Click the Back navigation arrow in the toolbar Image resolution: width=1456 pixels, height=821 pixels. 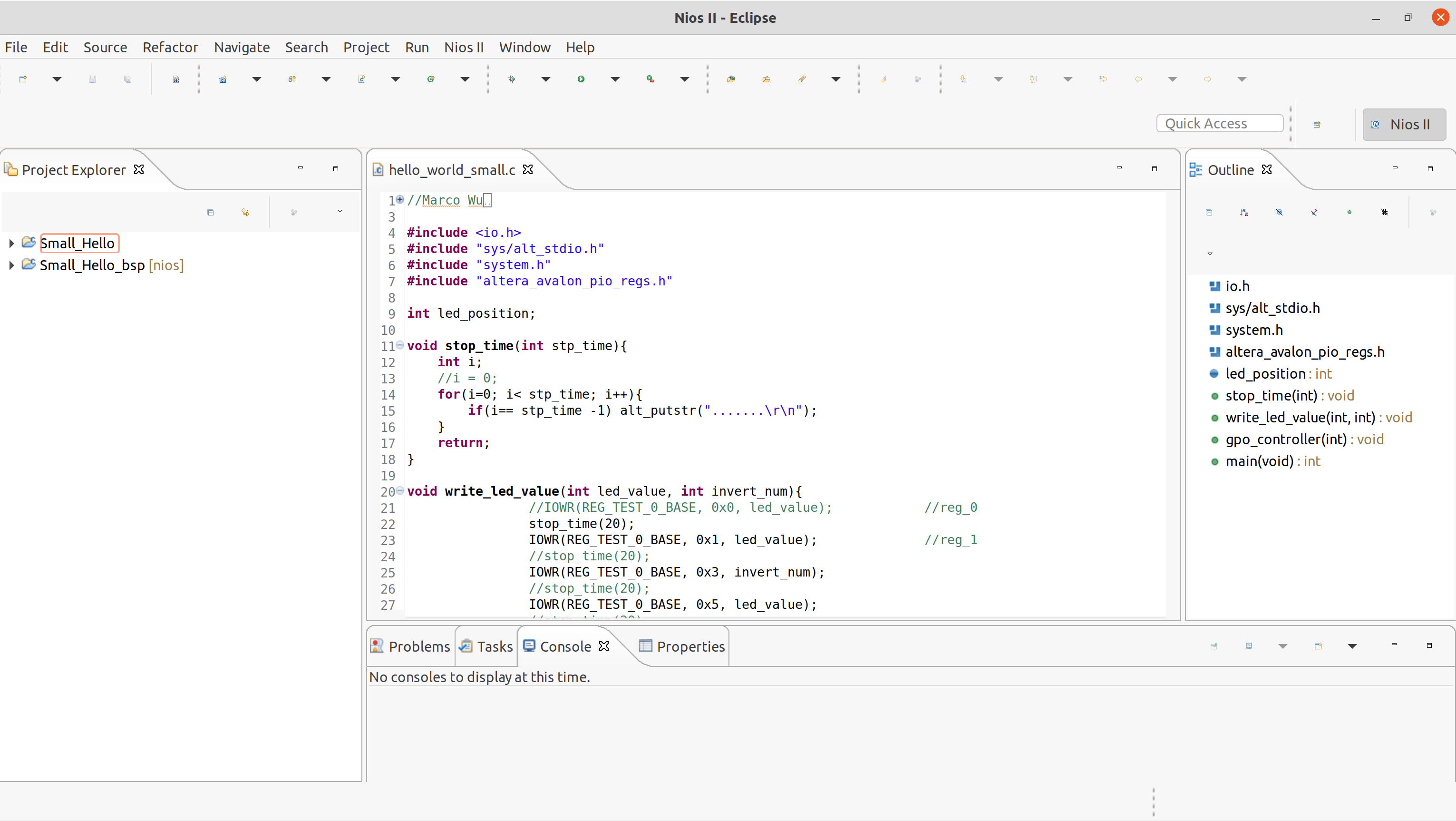click(x=1138, y=79)
